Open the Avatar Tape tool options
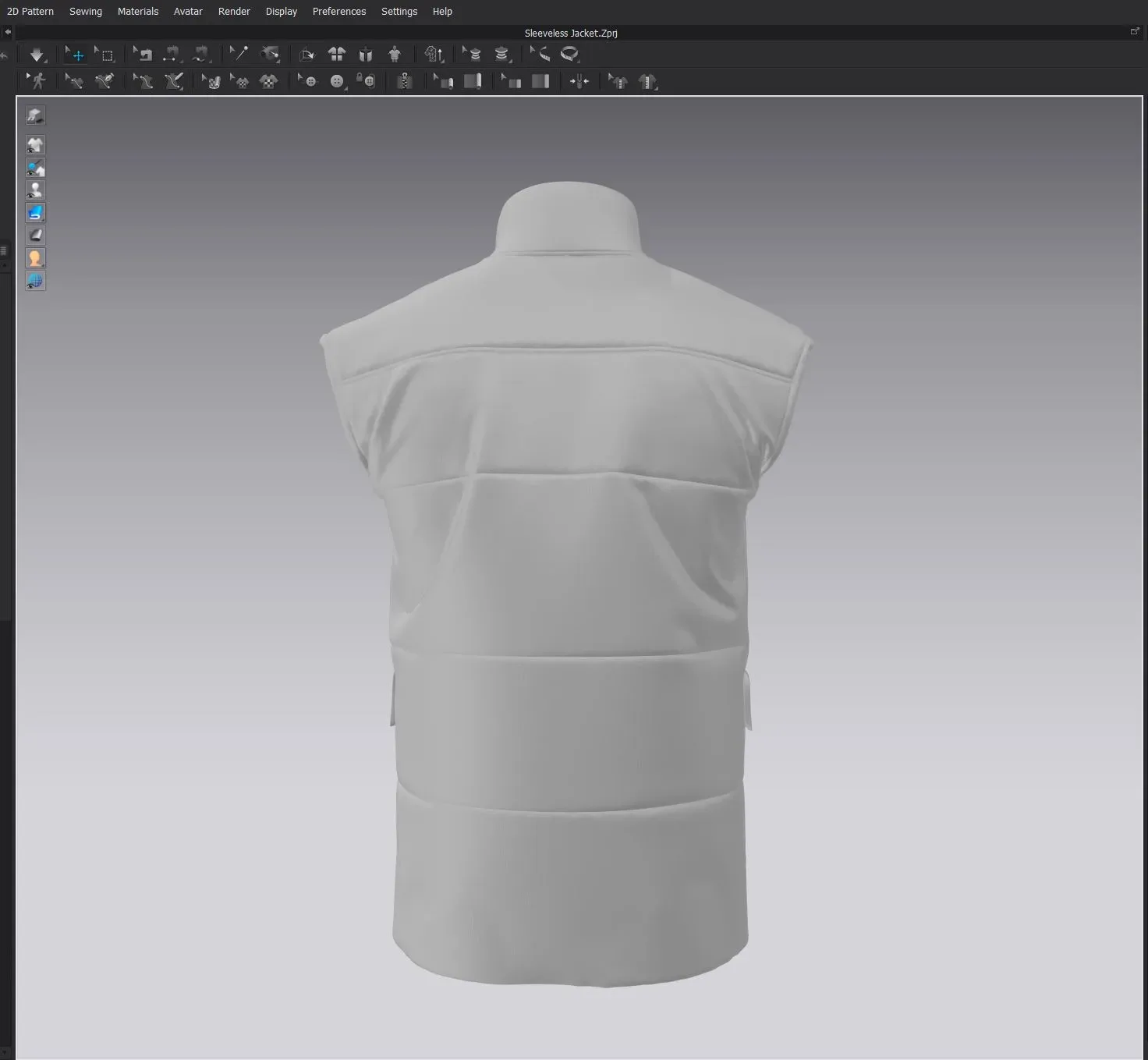1148x1060 pixels. pos(501,55)
